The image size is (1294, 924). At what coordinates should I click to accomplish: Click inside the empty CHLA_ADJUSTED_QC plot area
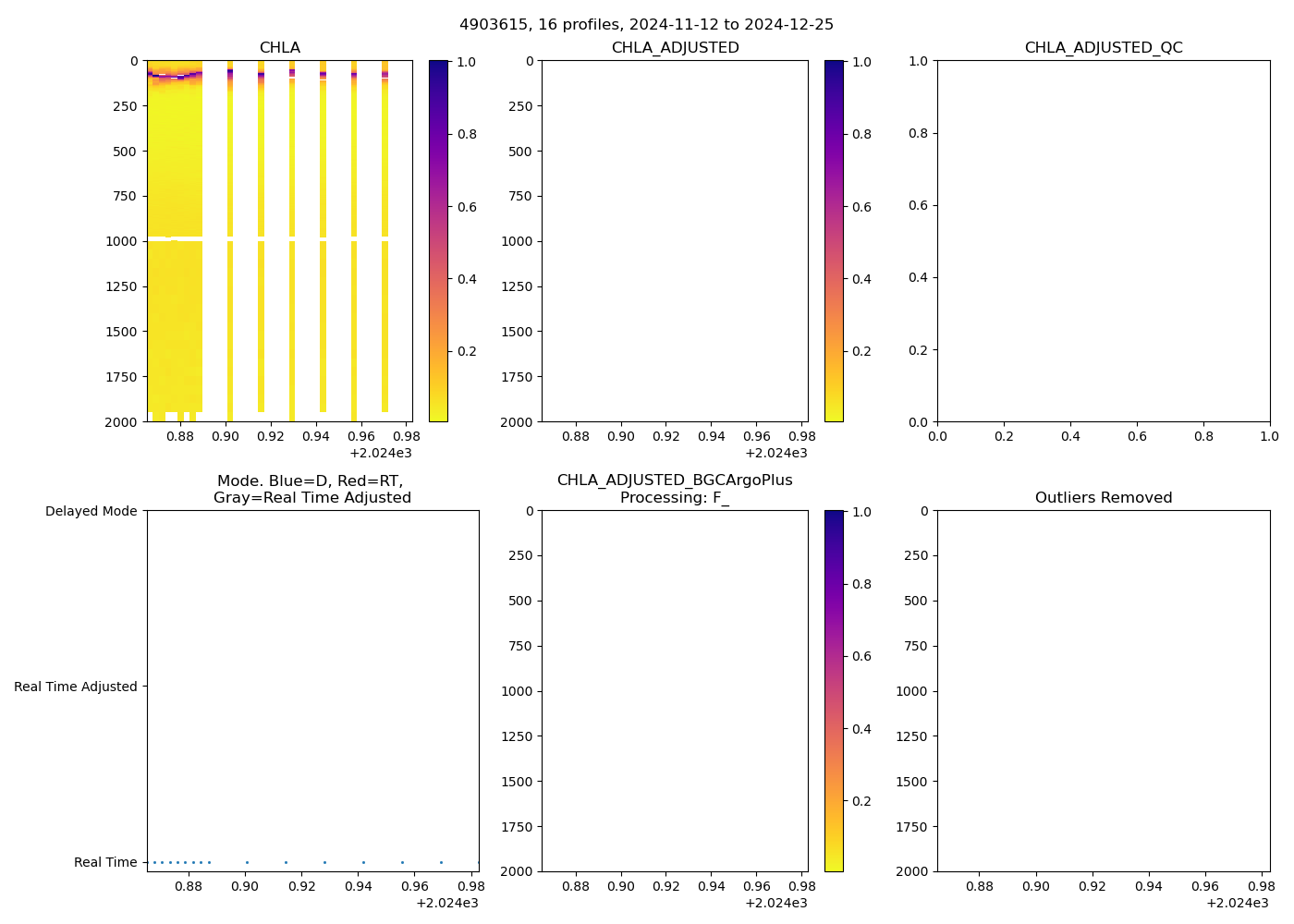1103,240
